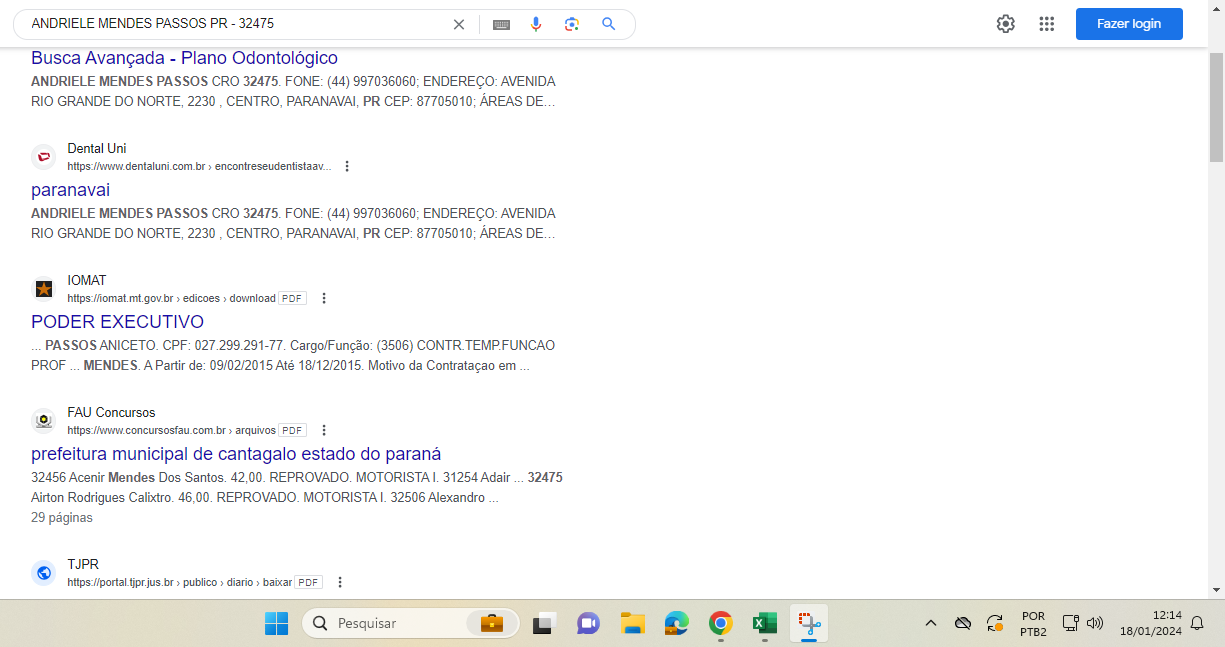Viewport: 1225px width, 647px height.
Task: Click the TJPR site name
Action: (83, 564)
